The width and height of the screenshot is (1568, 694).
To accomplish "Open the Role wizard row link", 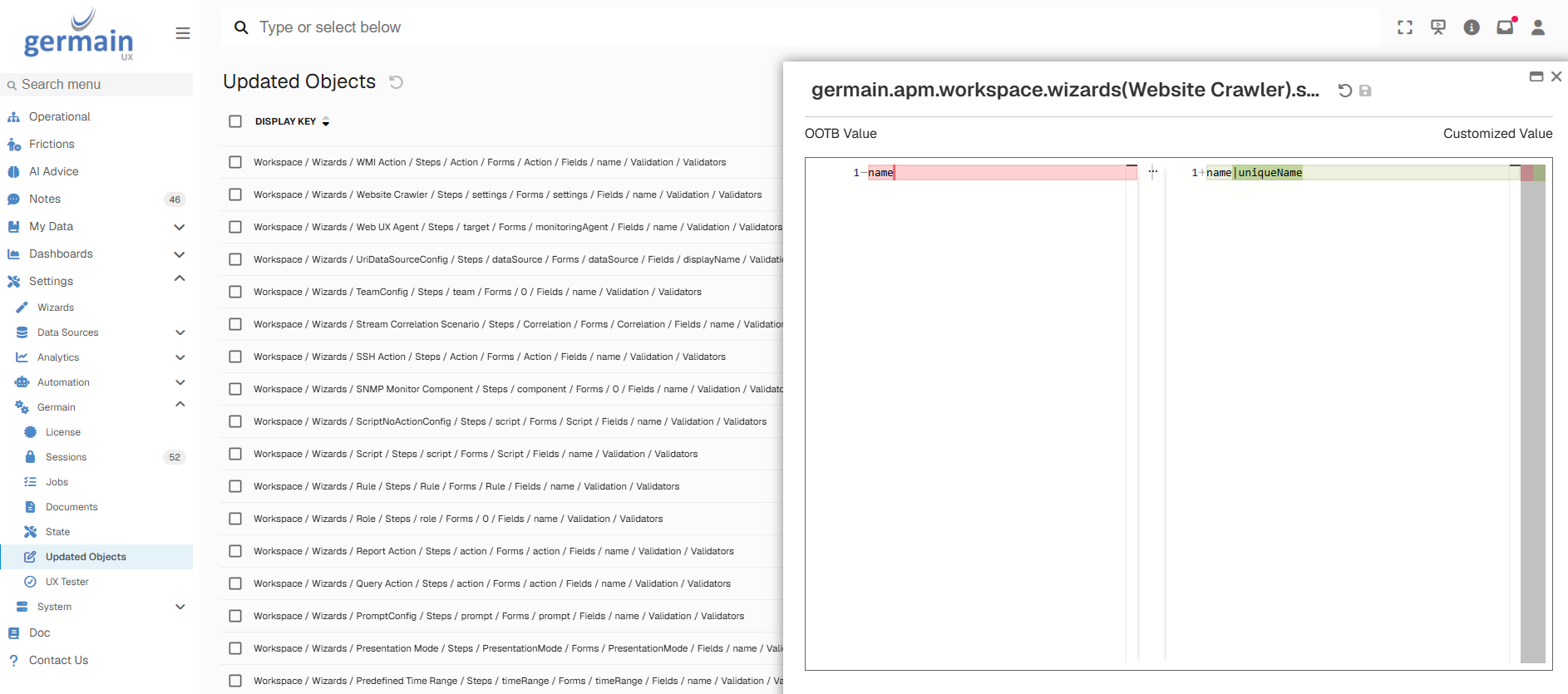I will click(458, 519).
